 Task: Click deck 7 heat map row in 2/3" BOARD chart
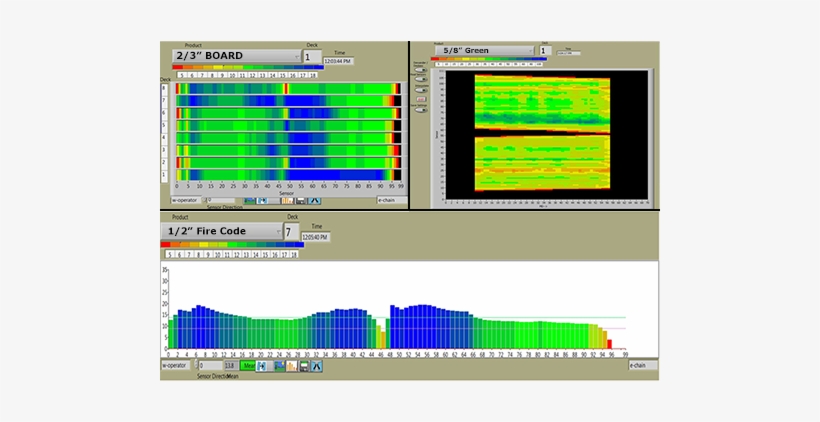tap(289, 101)
